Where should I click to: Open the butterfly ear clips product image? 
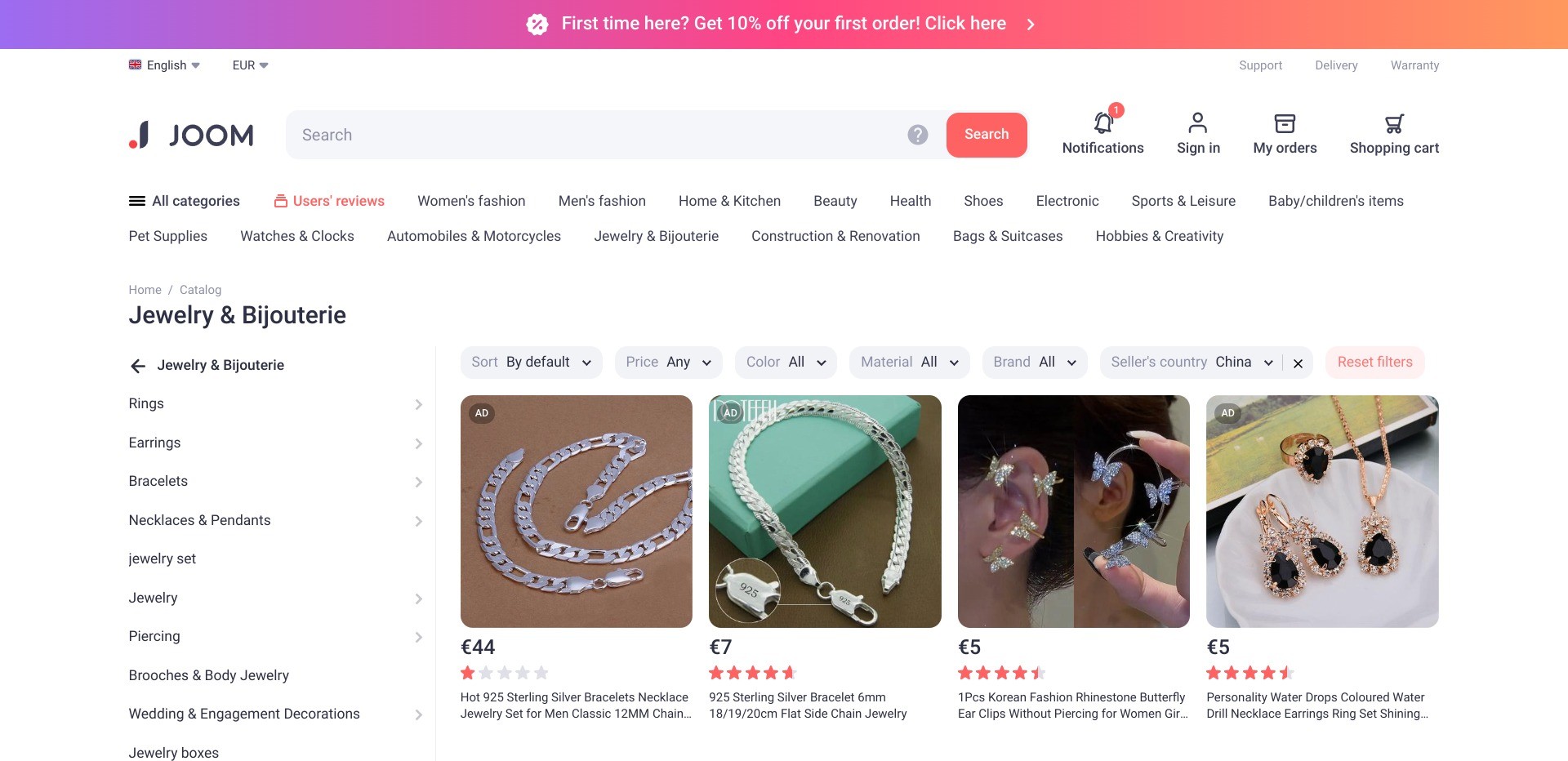1073,511
